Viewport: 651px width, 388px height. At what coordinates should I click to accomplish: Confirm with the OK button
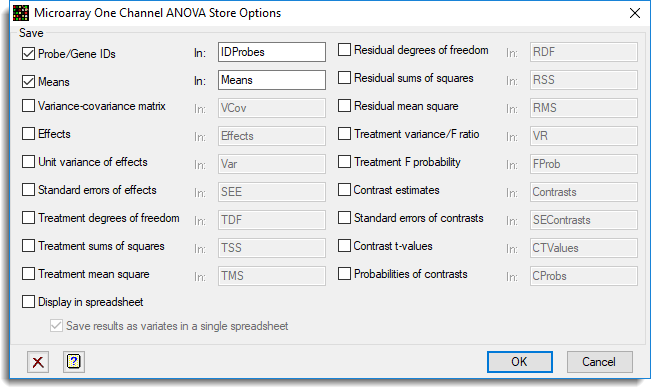520,362
